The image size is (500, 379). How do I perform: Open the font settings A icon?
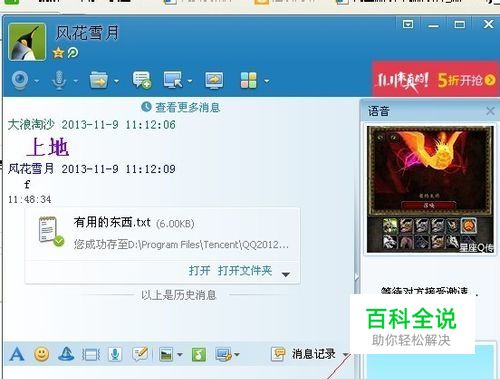pyautogui.click(x=17, y=354)
